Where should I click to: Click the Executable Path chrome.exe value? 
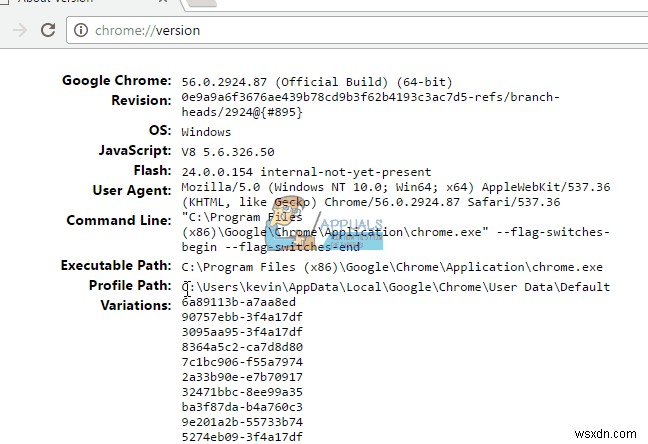392,267
